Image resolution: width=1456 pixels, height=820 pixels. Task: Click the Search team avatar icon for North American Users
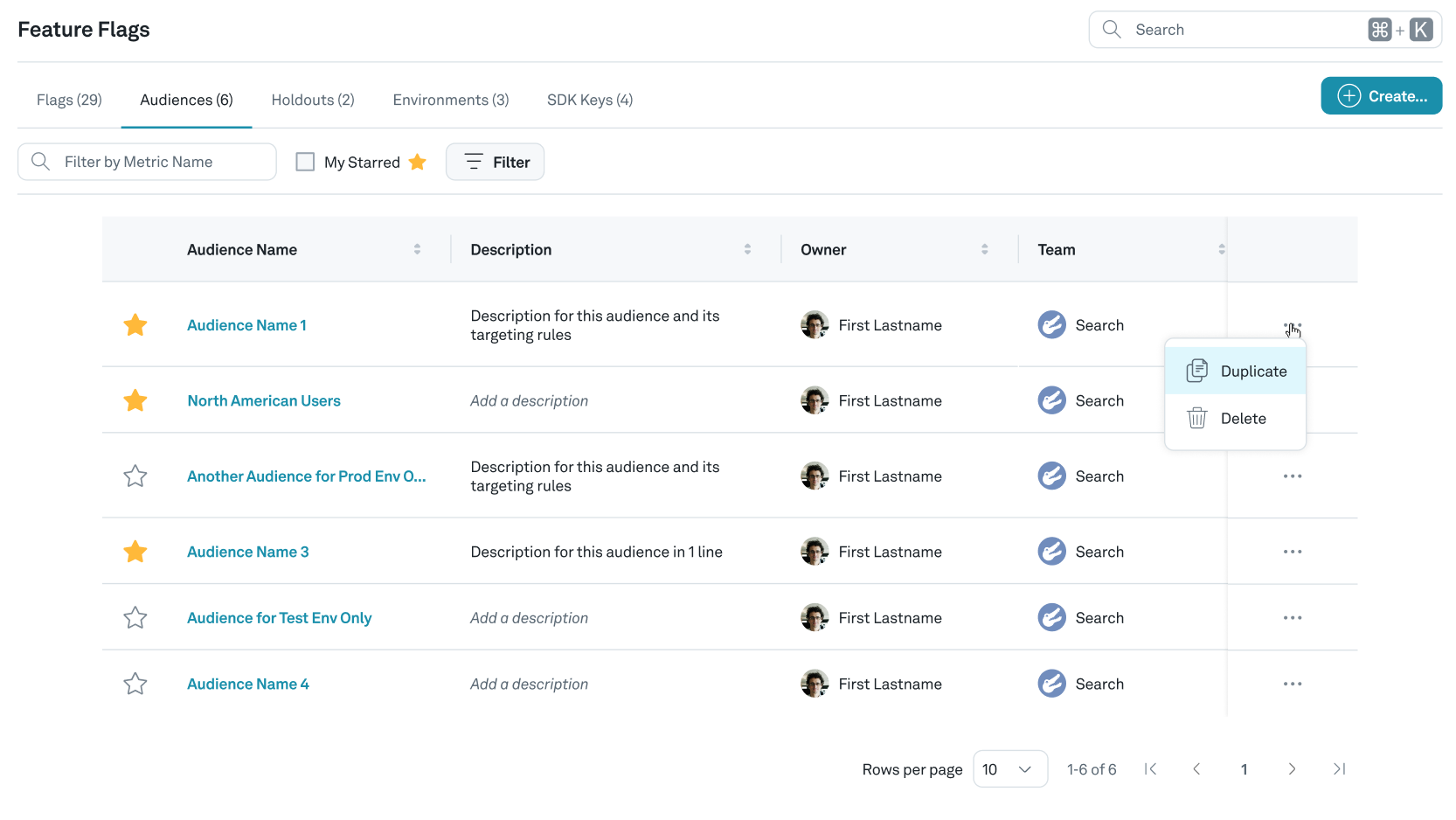click(x=1051, y=400)
